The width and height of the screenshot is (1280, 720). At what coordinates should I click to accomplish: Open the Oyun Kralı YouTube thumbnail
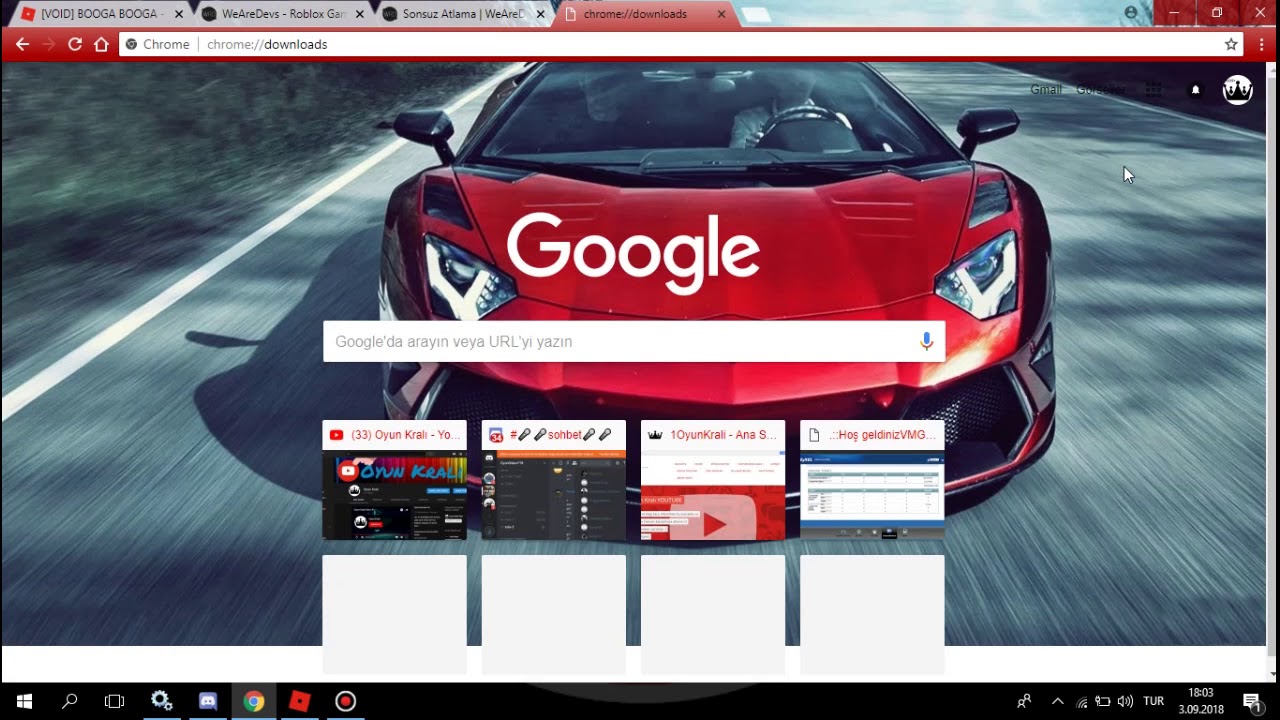tap(394, 480)
